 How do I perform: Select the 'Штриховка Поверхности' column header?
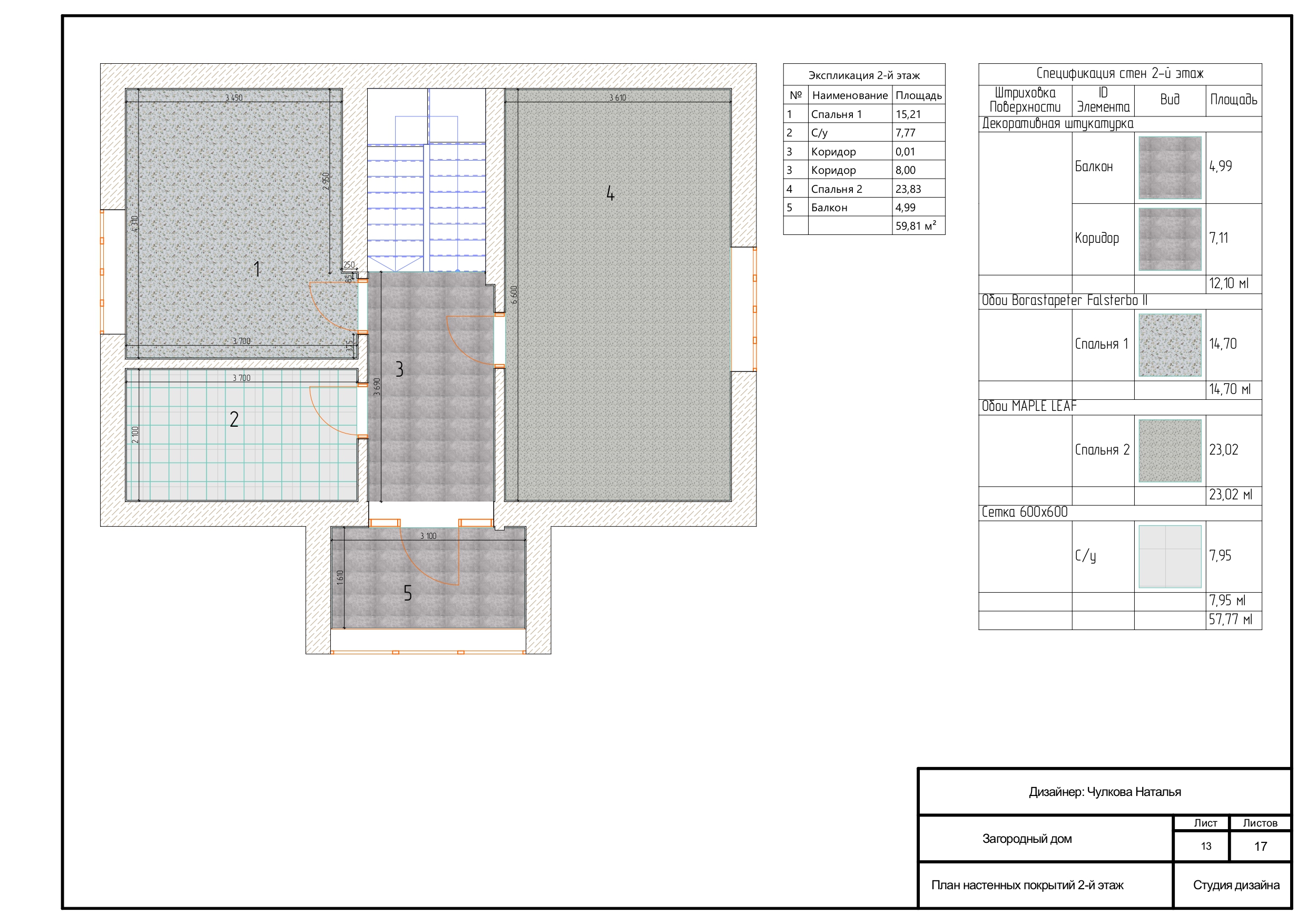pos(1025,100)
